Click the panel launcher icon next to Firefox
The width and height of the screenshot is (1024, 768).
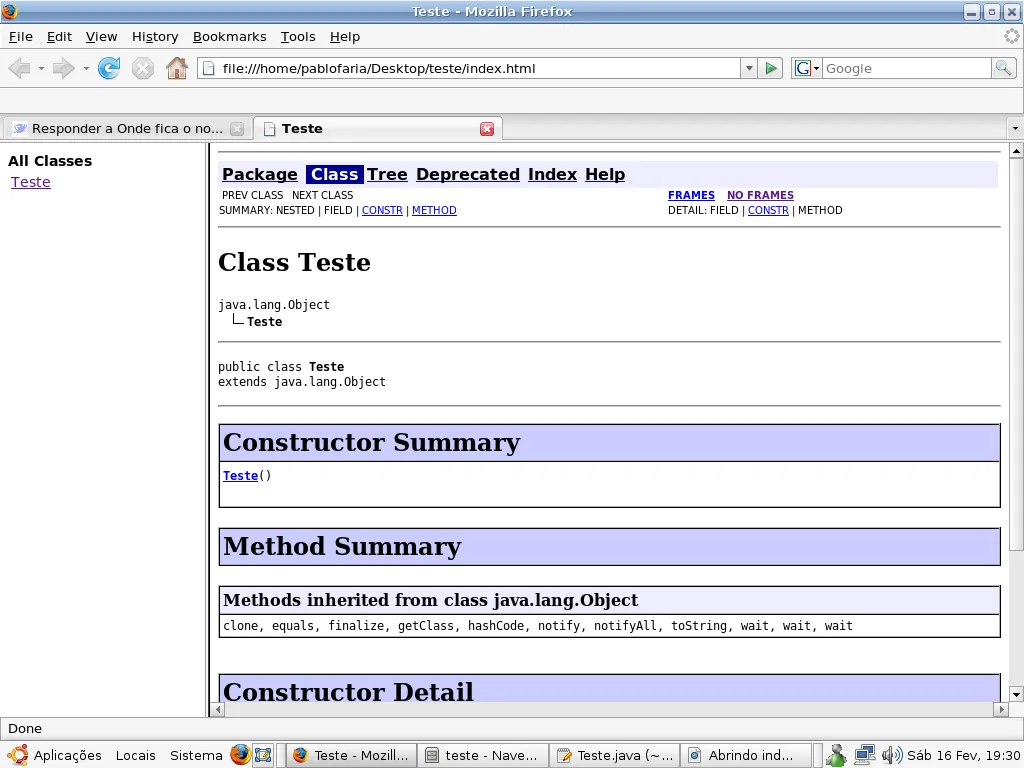click(x=263, y=755)
